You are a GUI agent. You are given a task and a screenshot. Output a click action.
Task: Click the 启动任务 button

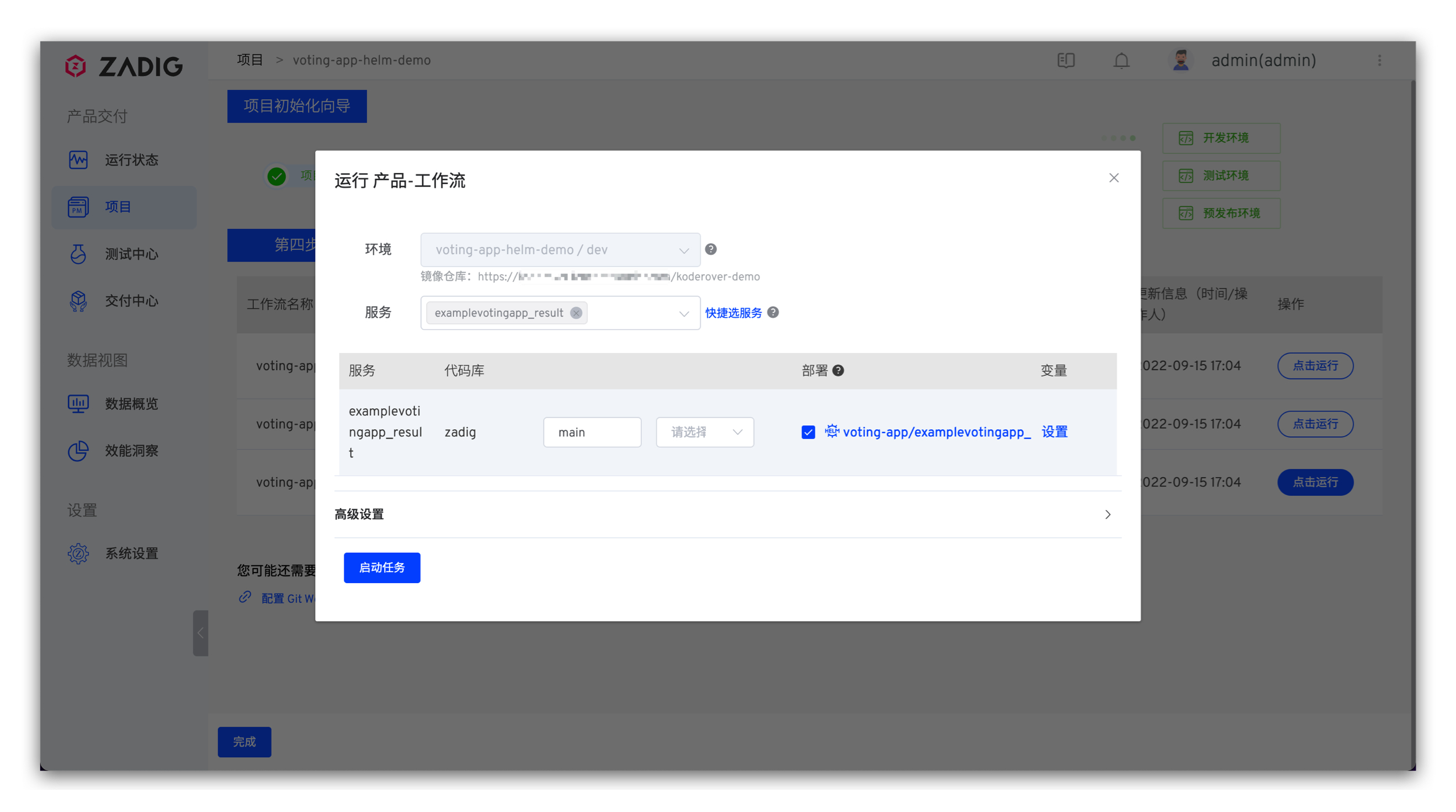pos(381,567)
